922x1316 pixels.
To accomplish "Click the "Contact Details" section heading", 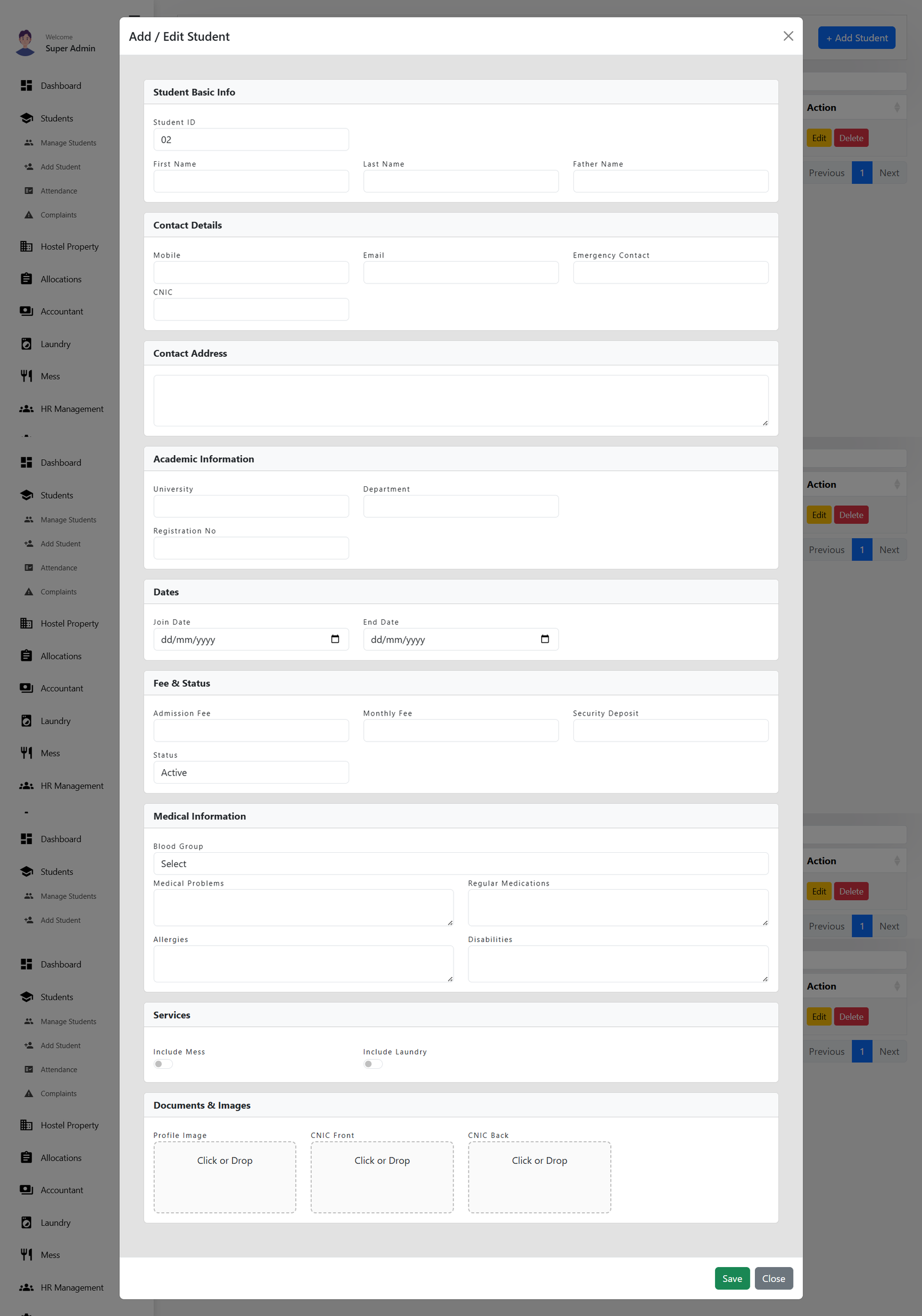I will (187, 225).
